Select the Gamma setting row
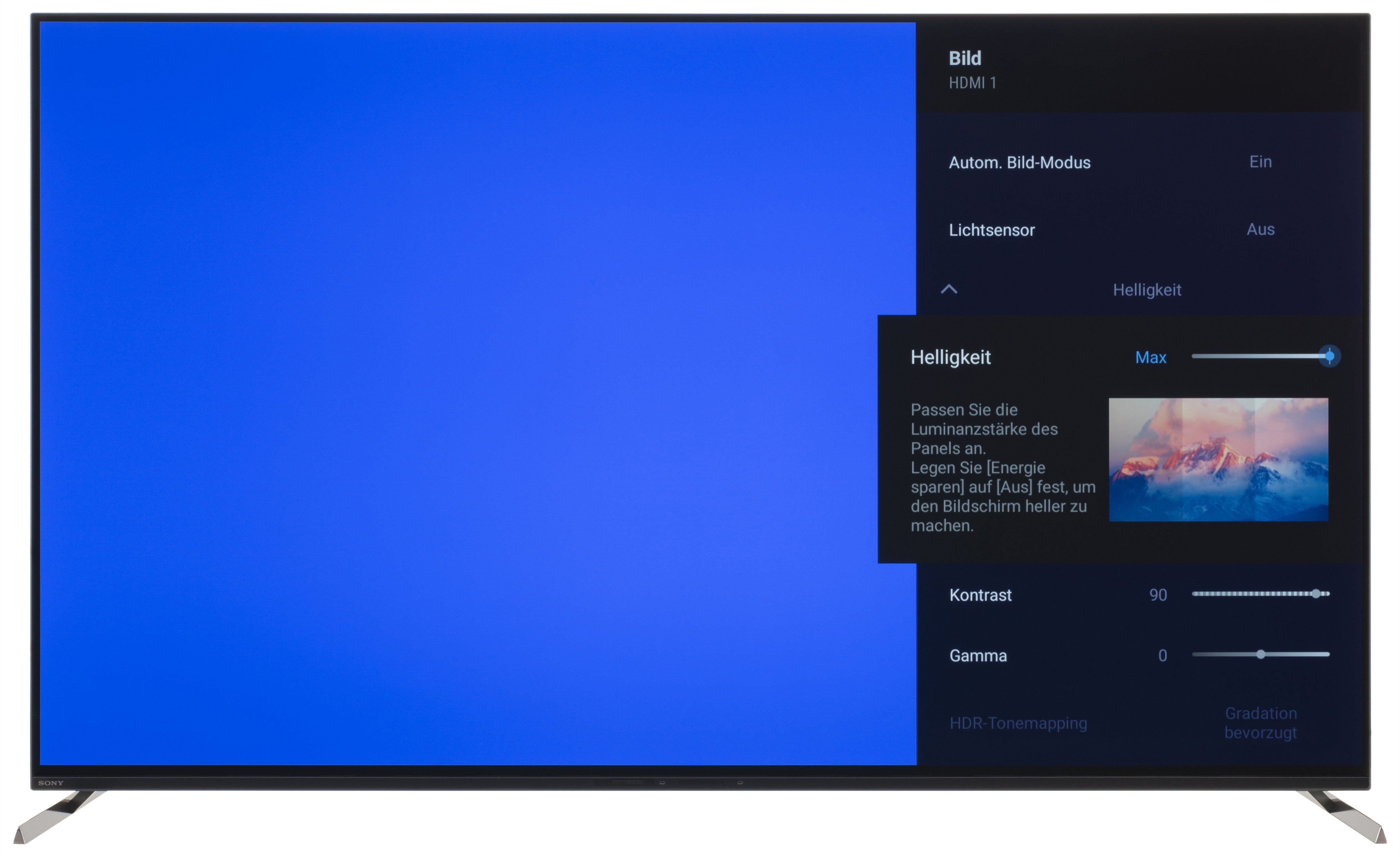The height and width of the screenshot is (857, 1400). tap(978, 656)
